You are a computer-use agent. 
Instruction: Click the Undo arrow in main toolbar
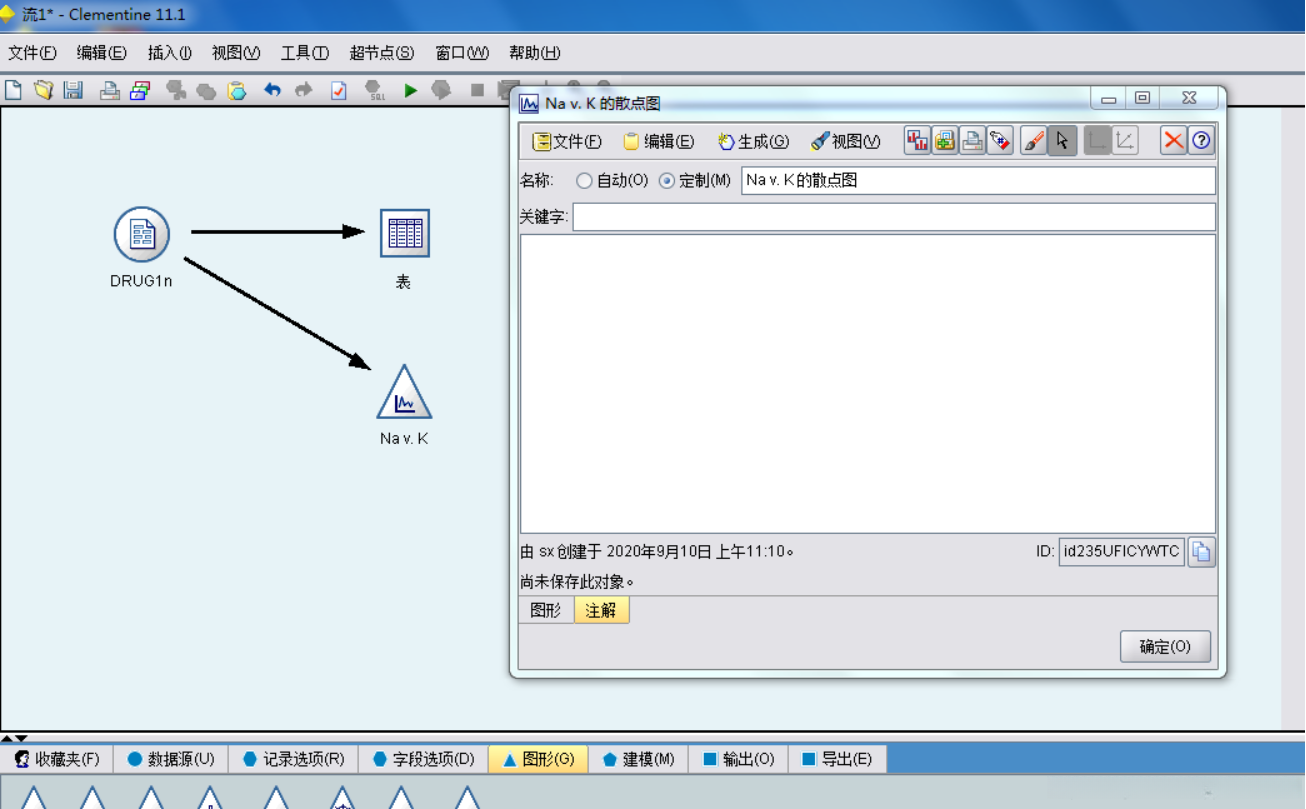(x=272, y=90)
